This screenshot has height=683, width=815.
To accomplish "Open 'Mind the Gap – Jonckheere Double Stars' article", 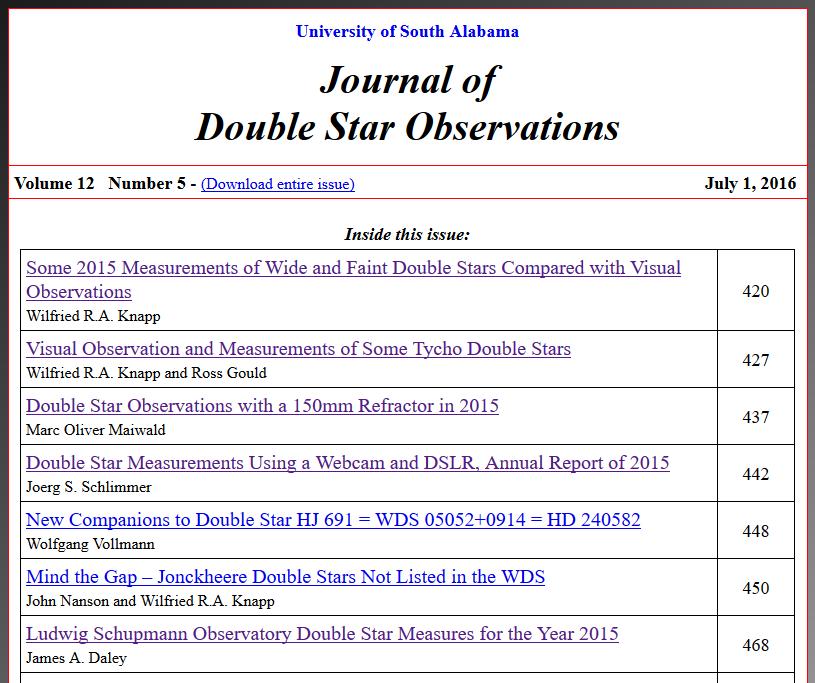I will (285, 577).
